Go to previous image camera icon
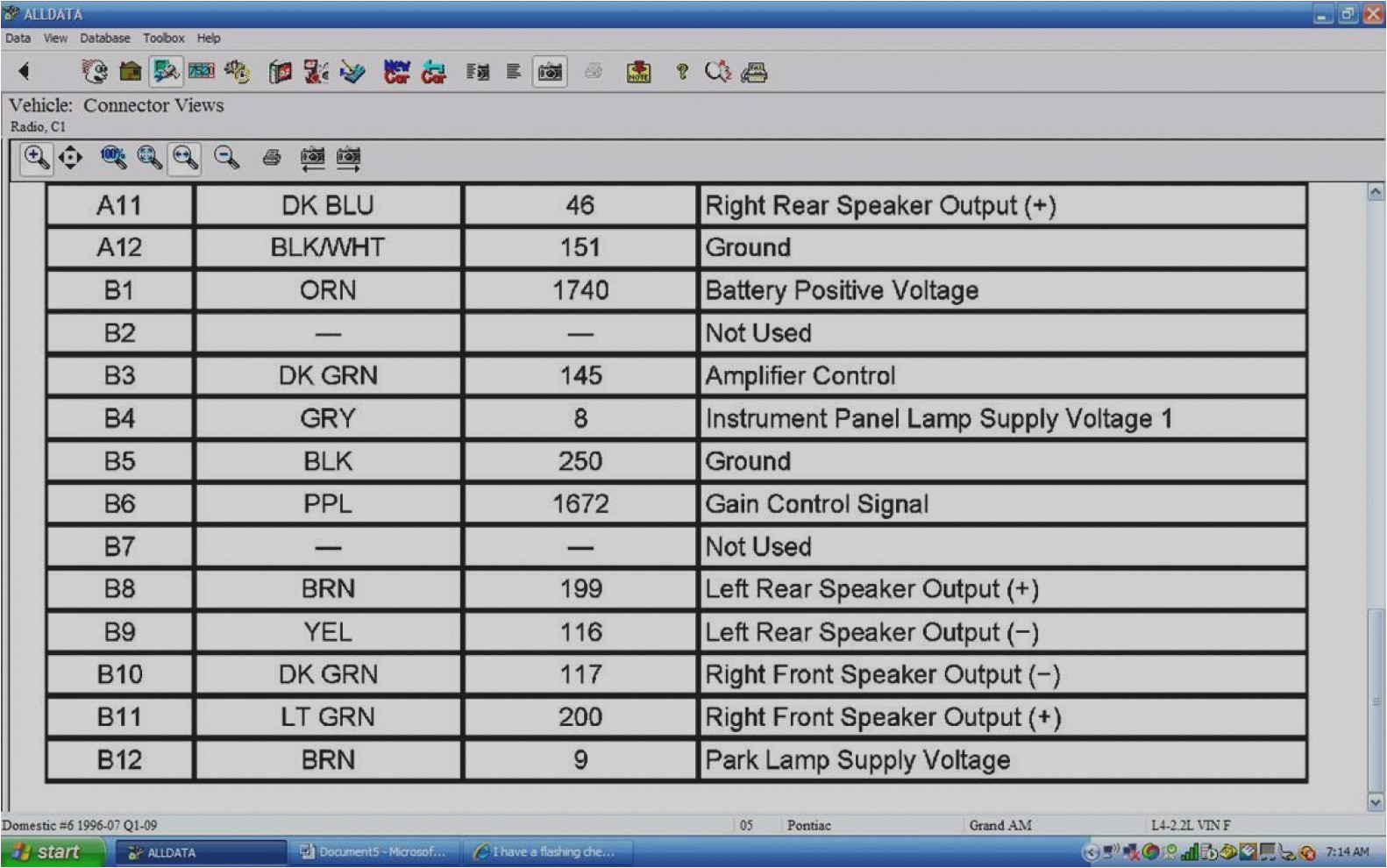The image size is (1387, 868). (312, 158)
